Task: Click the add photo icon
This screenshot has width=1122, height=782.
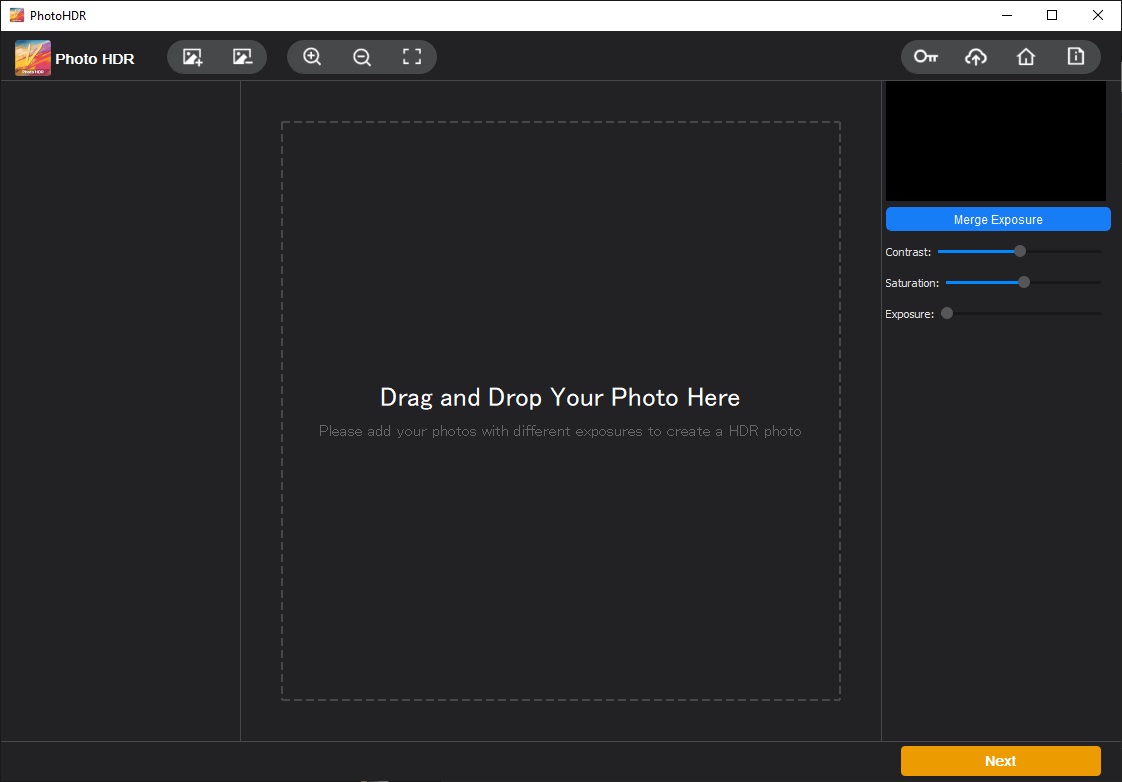Action: point(192,57)
